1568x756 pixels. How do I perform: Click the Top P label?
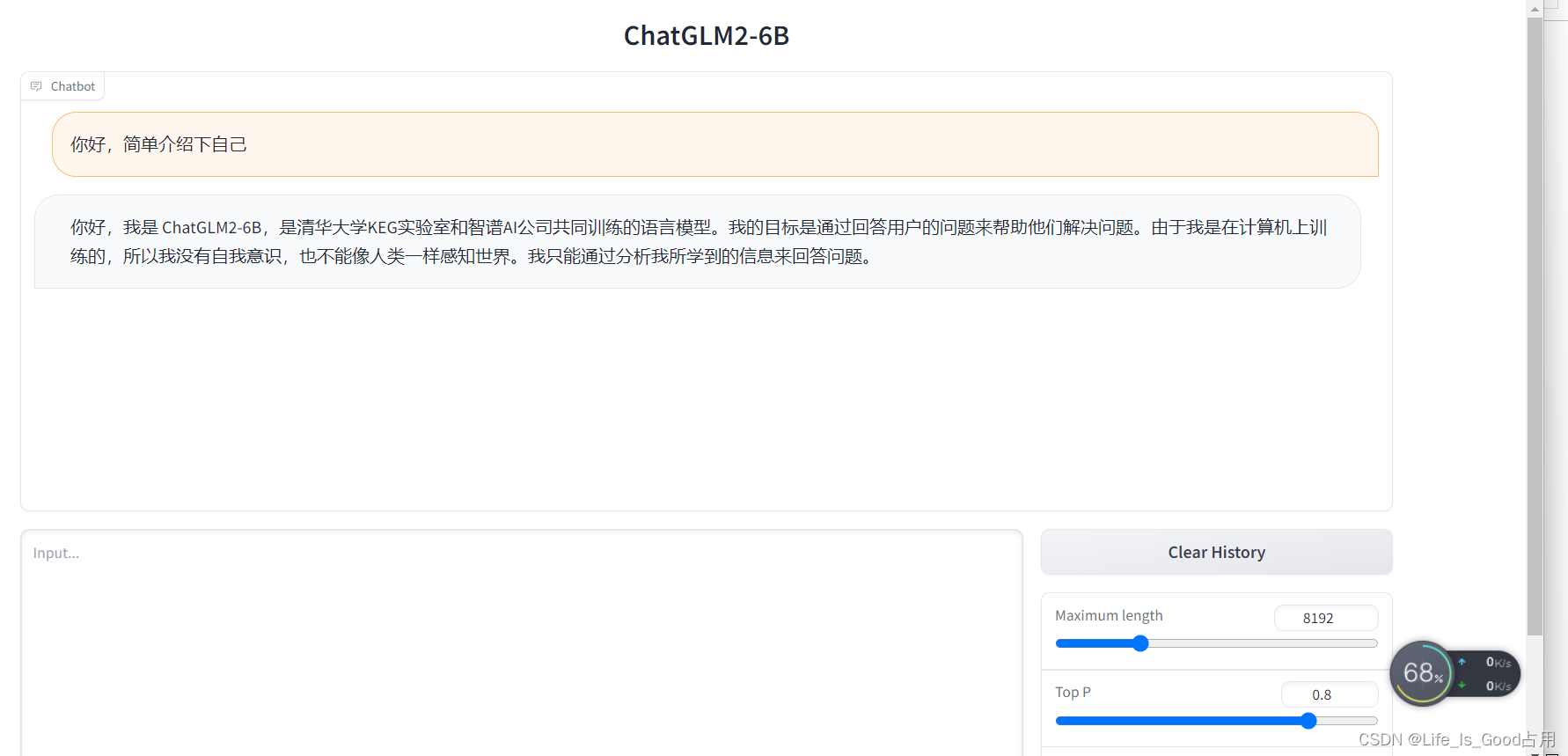pos(1073,692)
